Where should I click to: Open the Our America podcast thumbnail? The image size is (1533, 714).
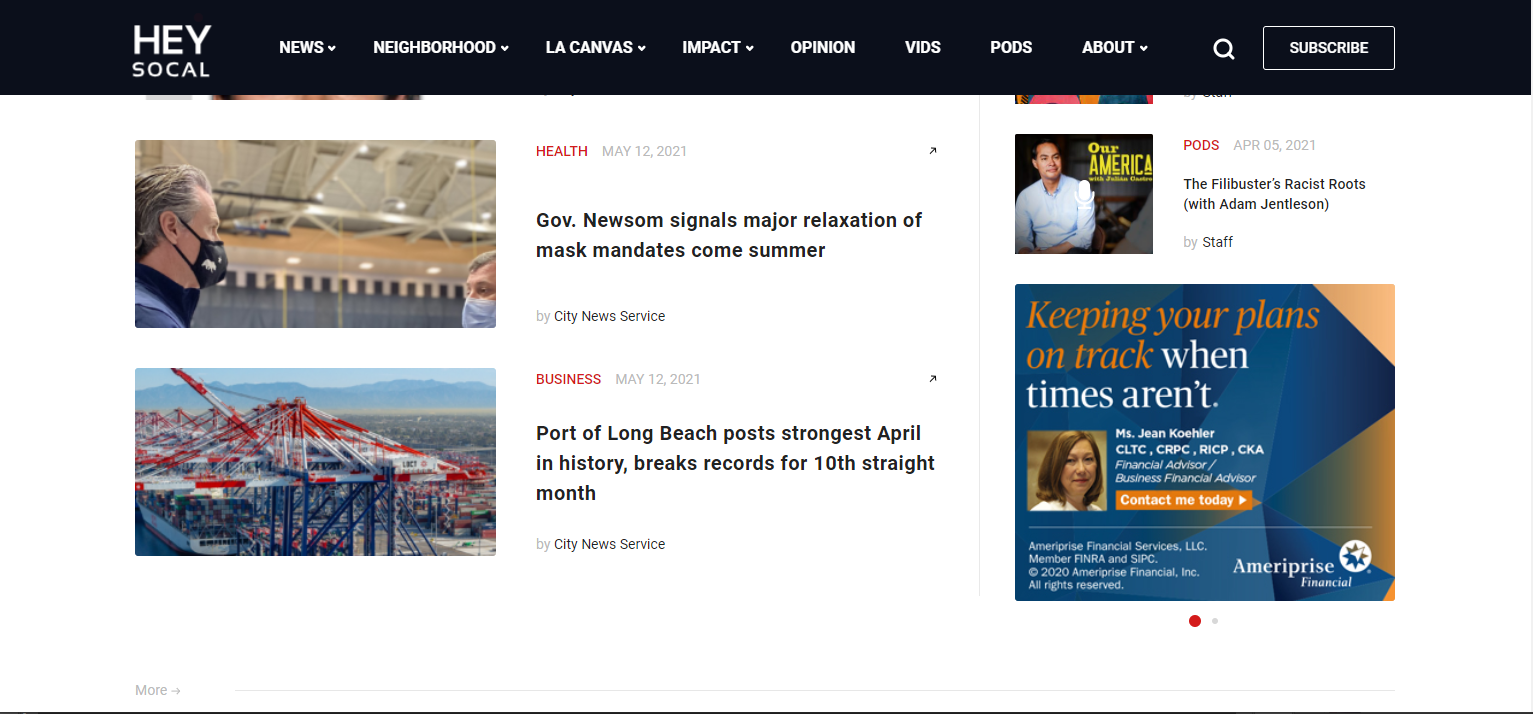pos(1083,194)
